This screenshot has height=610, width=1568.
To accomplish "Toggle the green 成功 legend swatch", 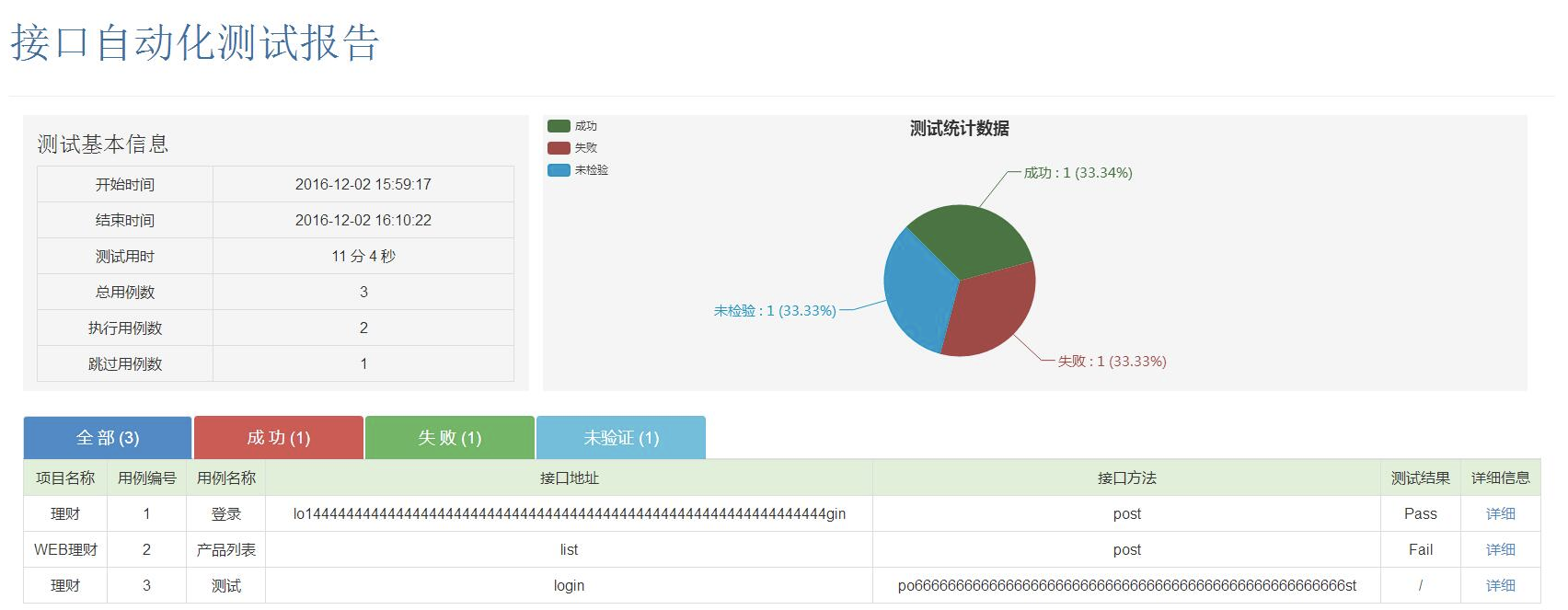I will point(559,126).
